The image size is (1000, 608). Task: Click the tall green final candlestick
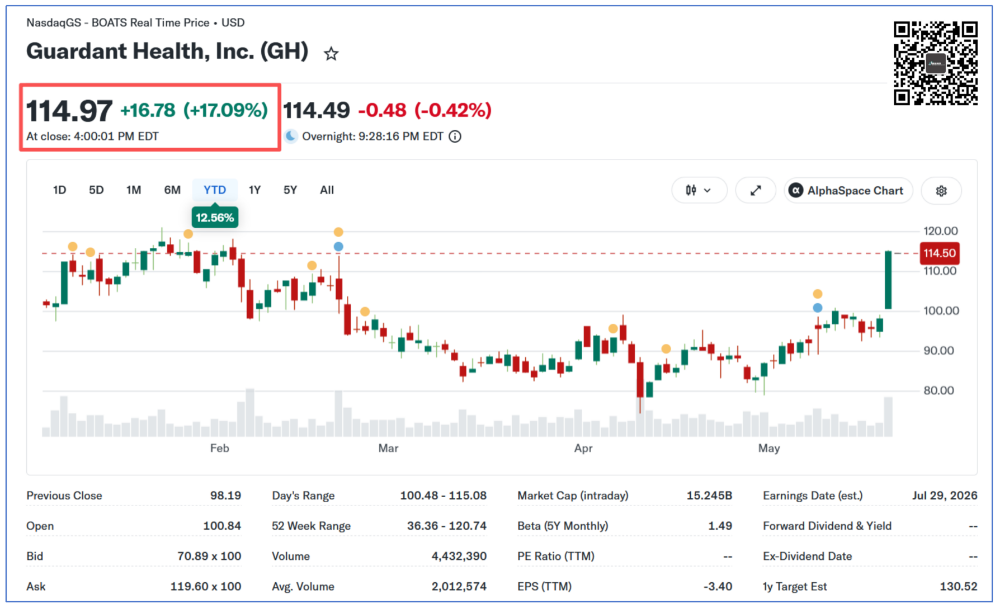pos(888,280)
